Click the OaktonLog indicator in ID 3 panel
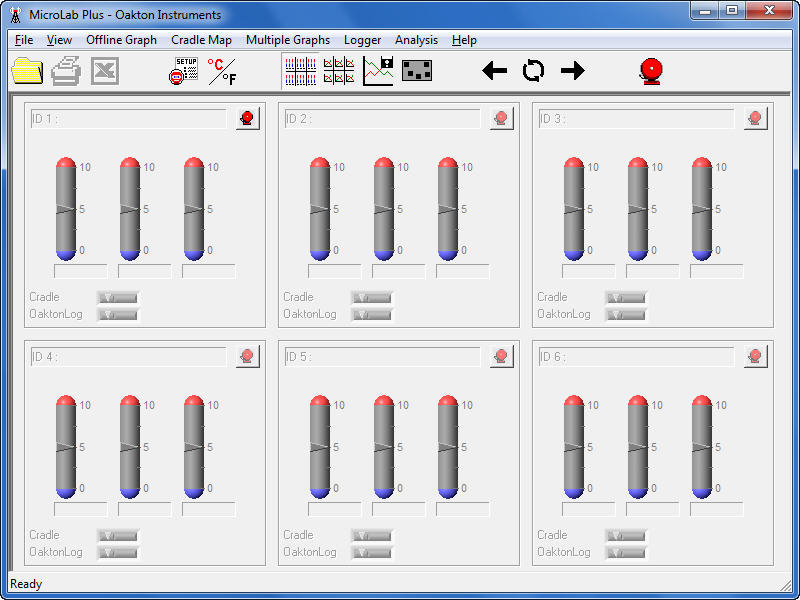 point(626,315)
